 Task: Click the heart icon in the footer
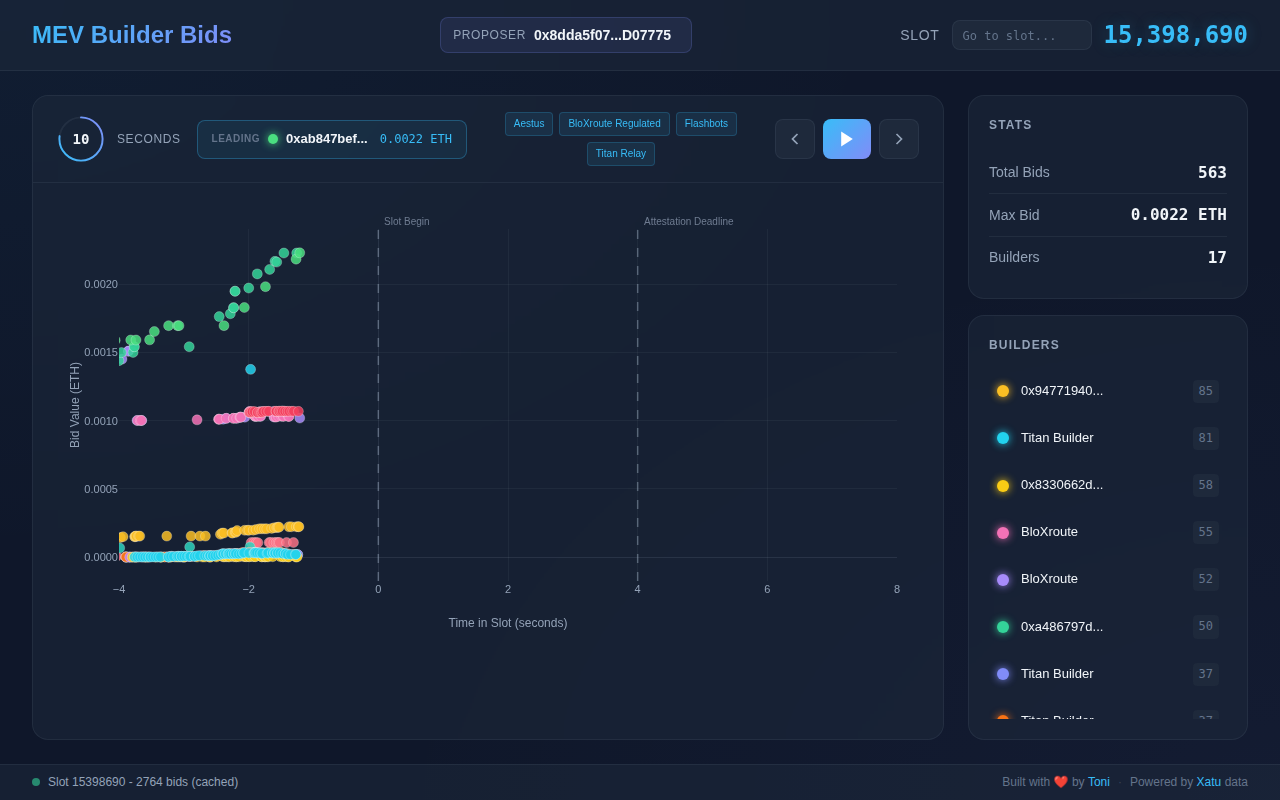click(x=1061, y=782)
